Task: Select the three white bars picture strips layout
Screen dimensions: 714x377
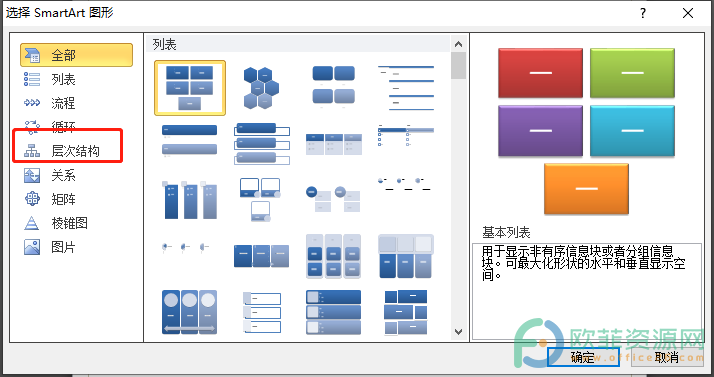Action: coord(262,312)
